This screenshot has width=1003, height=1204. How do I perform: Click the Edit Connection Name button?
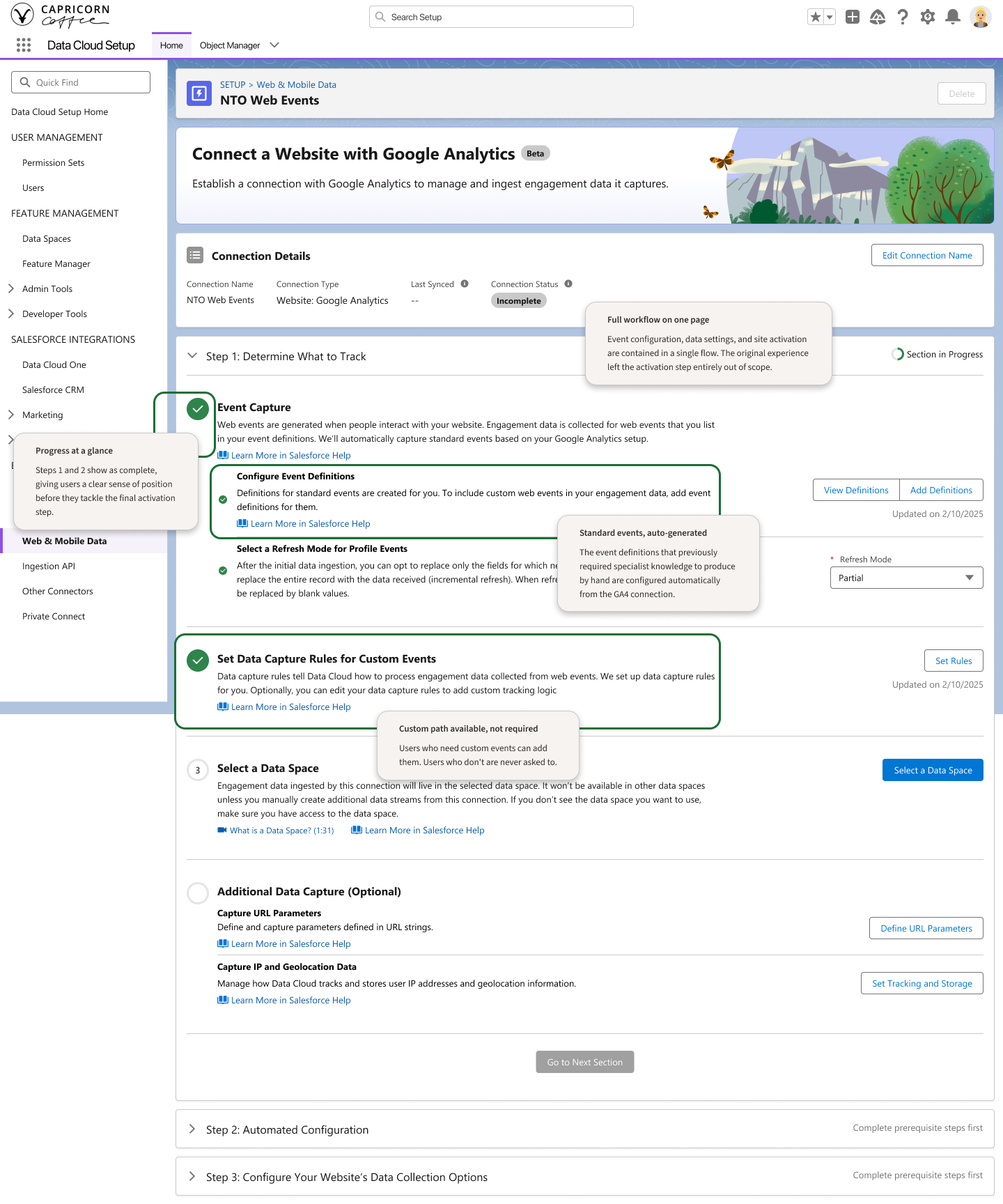click(x=927, y=255)
